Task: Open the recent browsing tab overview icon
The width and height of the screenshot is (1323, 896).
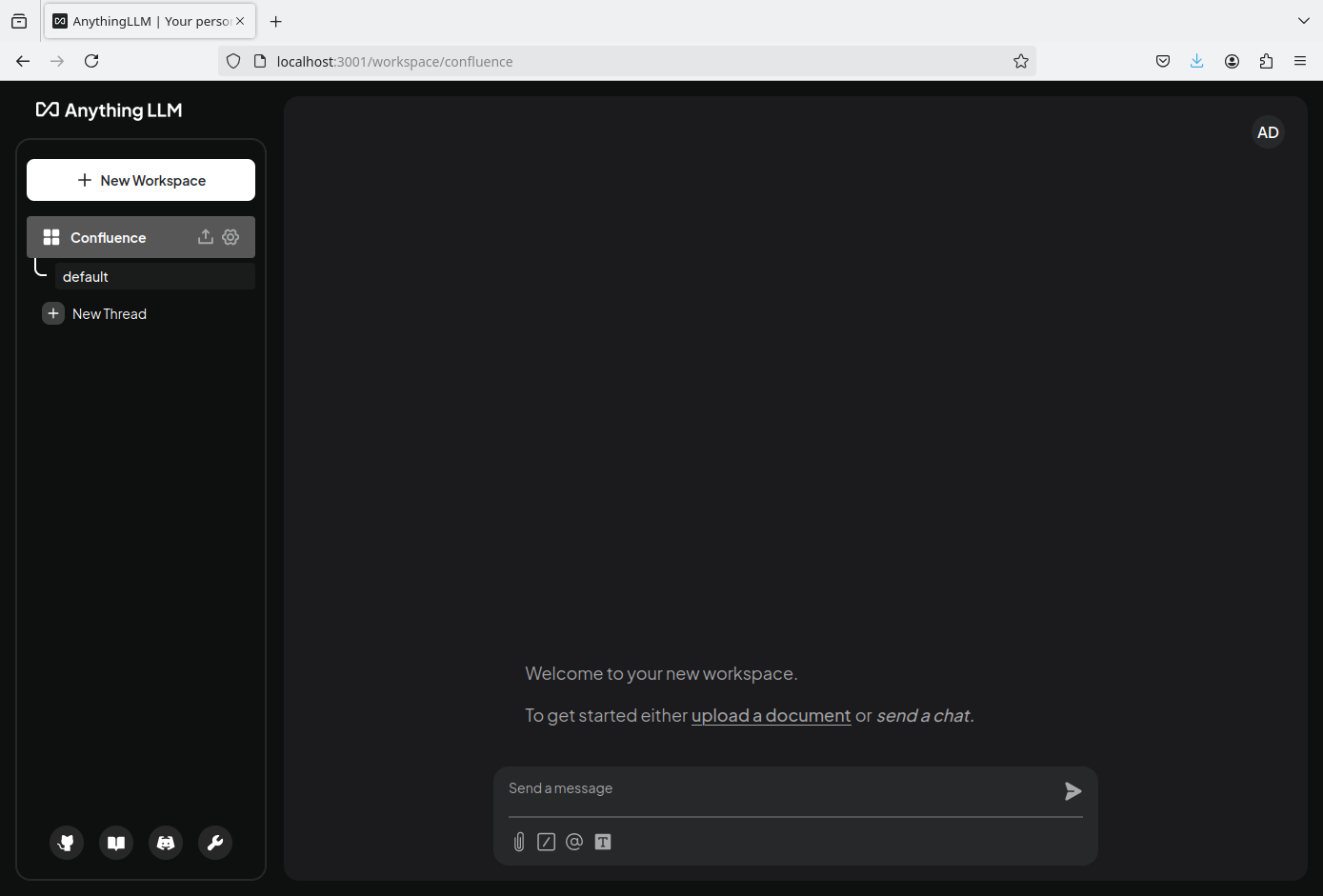Action: click(19, 21)
